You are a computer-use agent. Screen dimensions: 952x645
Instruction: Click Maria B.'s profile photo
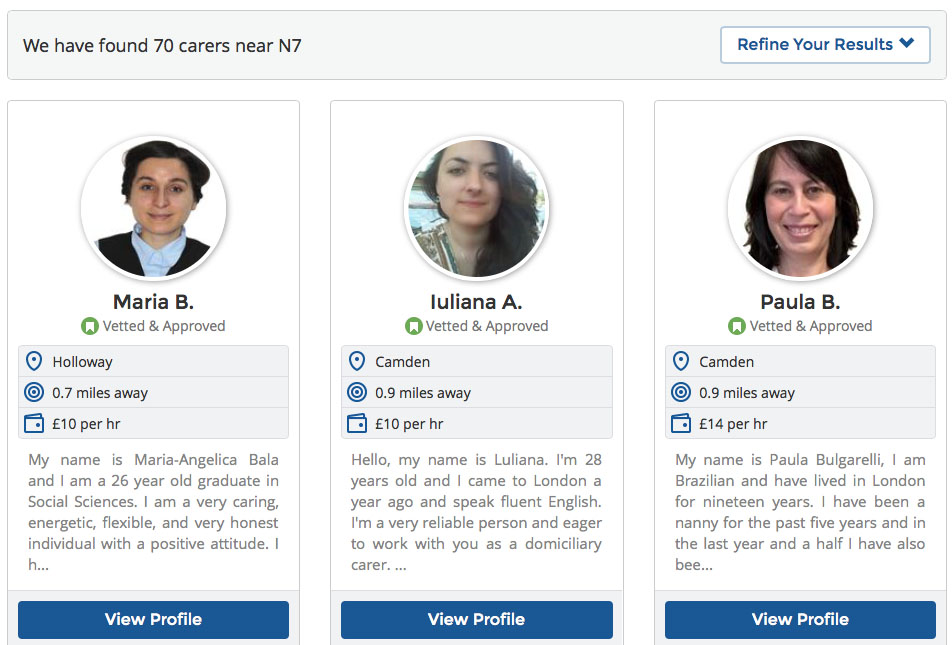[154, 208]
